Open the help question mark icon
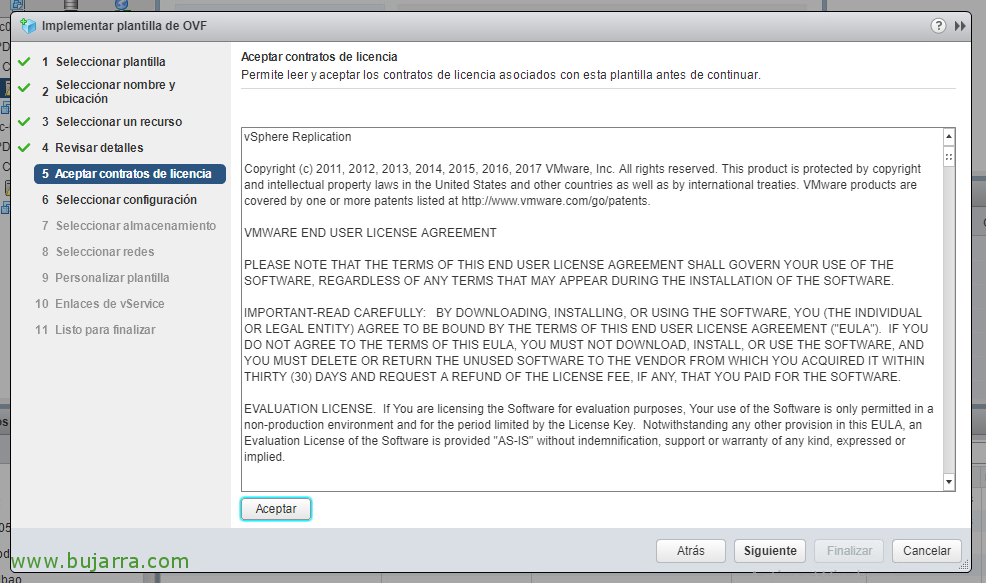The height and width of the screenshot is (583, 986). point(938,26)
